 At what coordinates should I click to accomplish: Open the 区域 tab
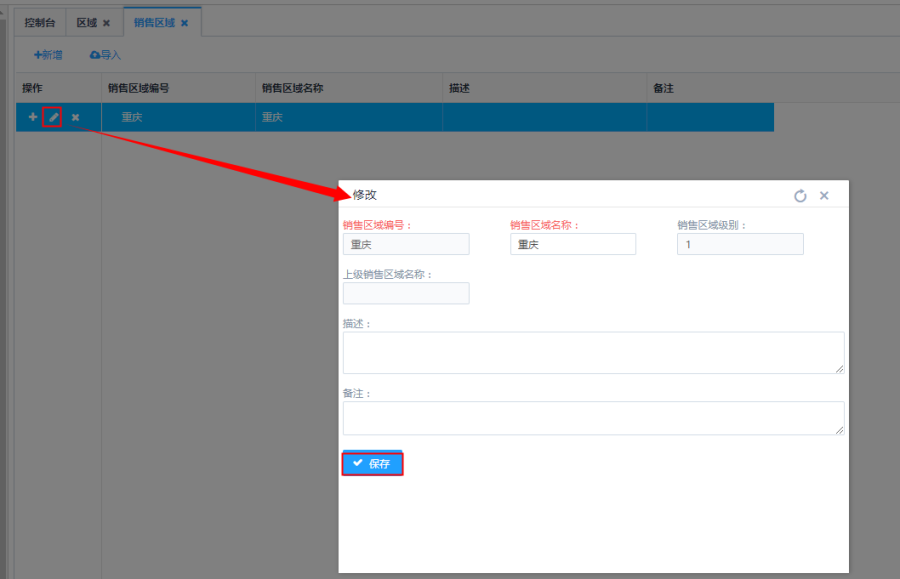[87, 22]
